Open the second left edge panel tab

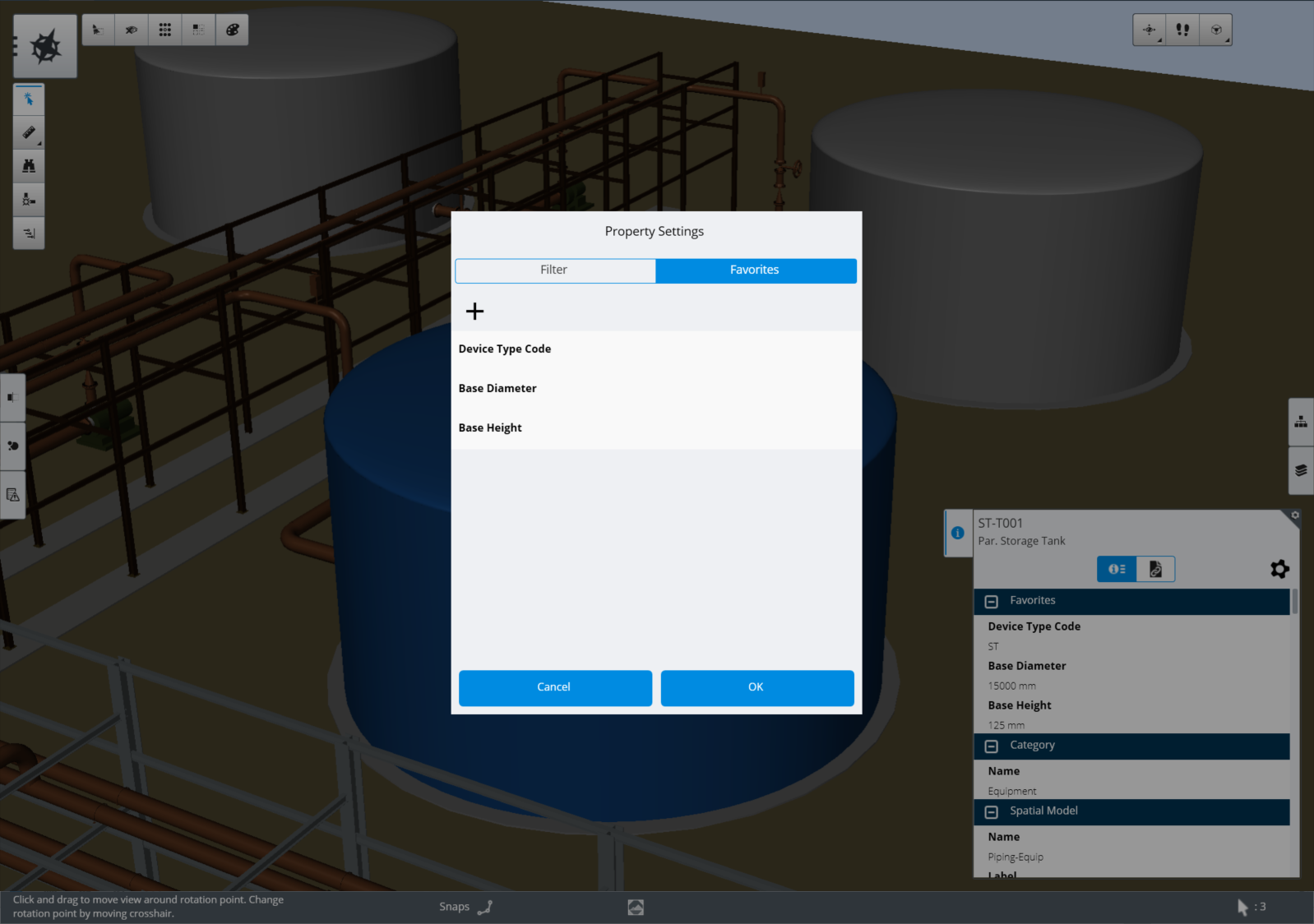12,446
